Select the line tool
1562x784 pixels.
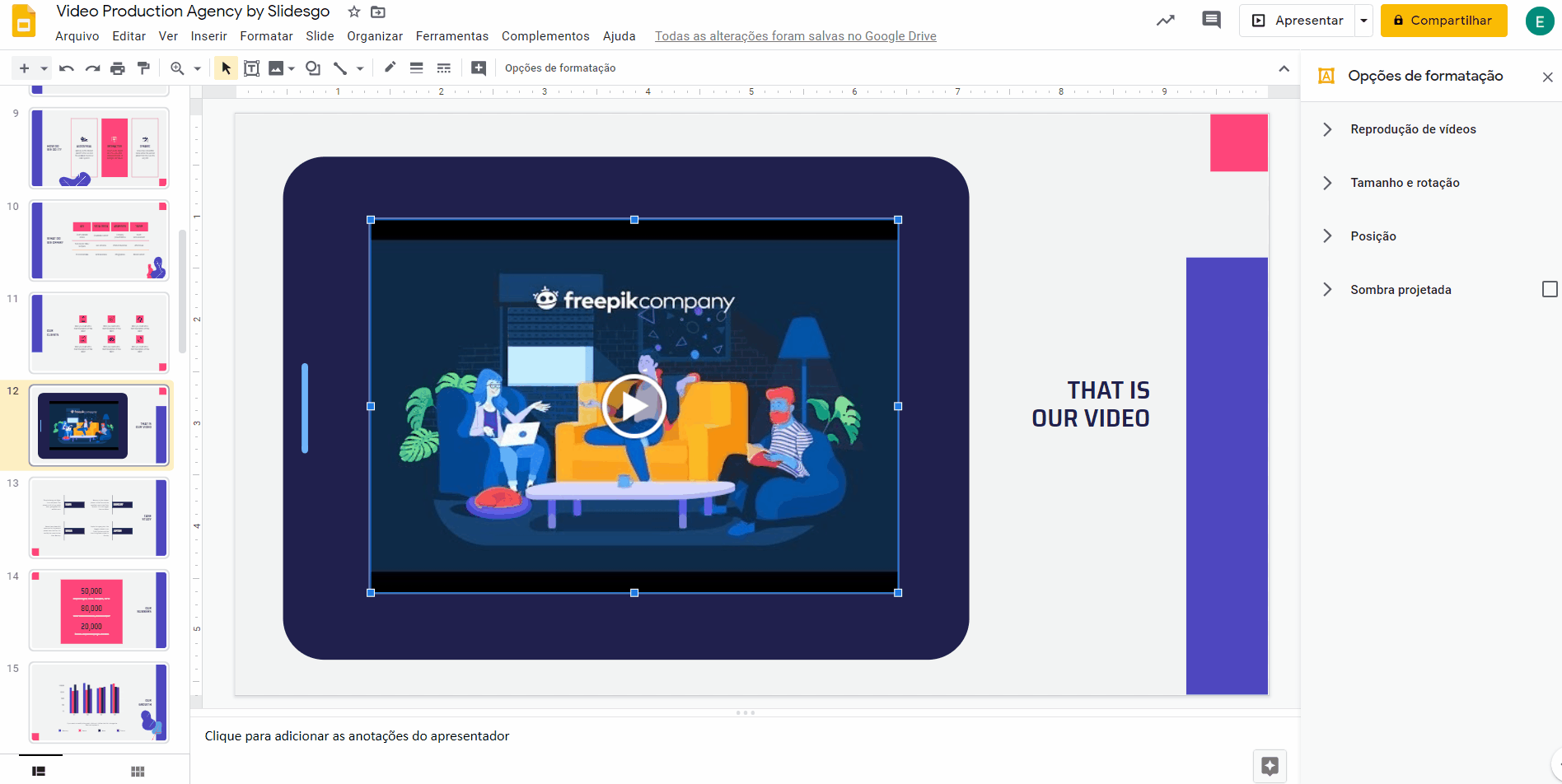tap(339, 68)
